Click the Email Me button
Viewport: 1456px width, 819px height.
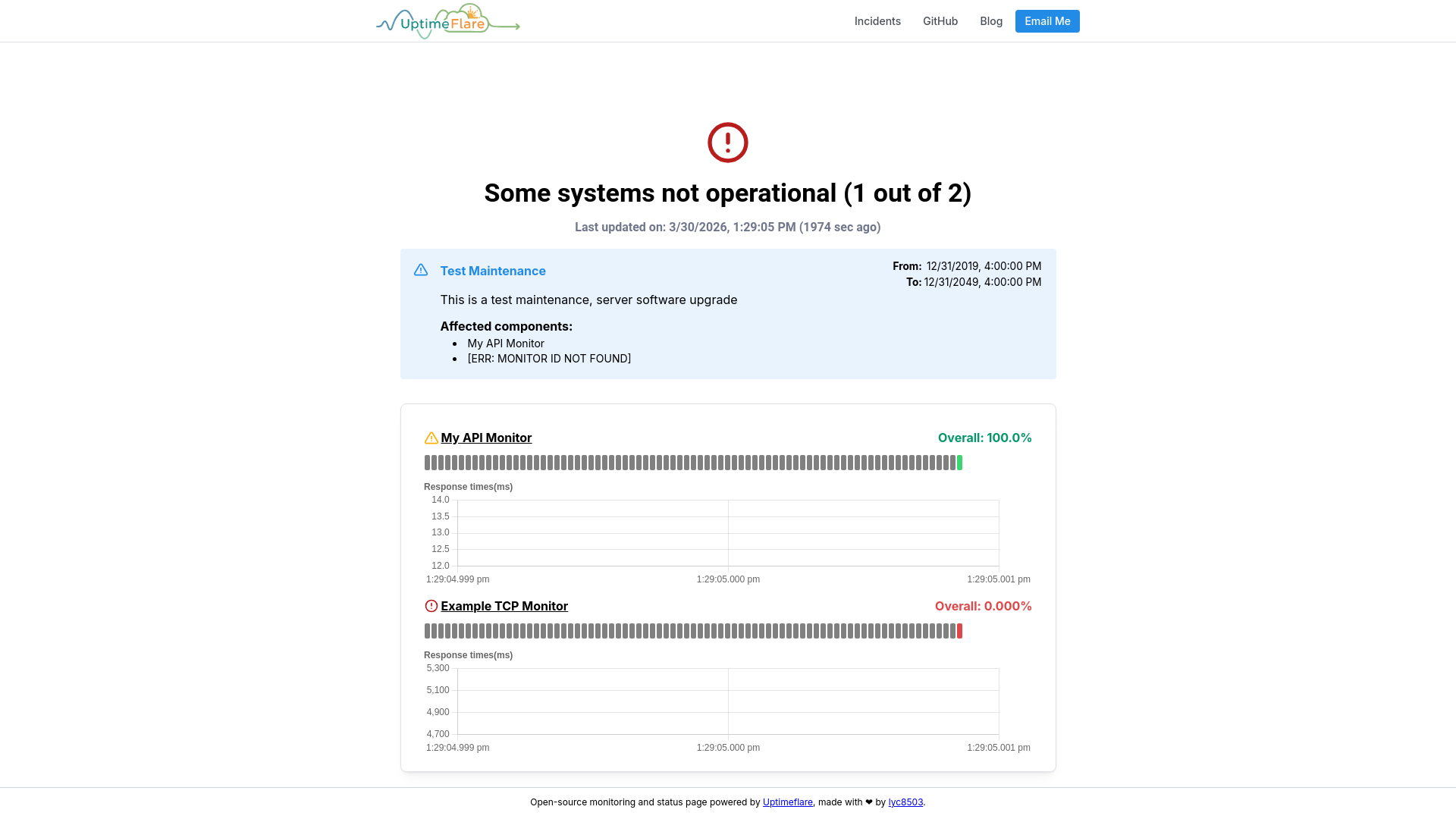click(x=1047, y=21)
